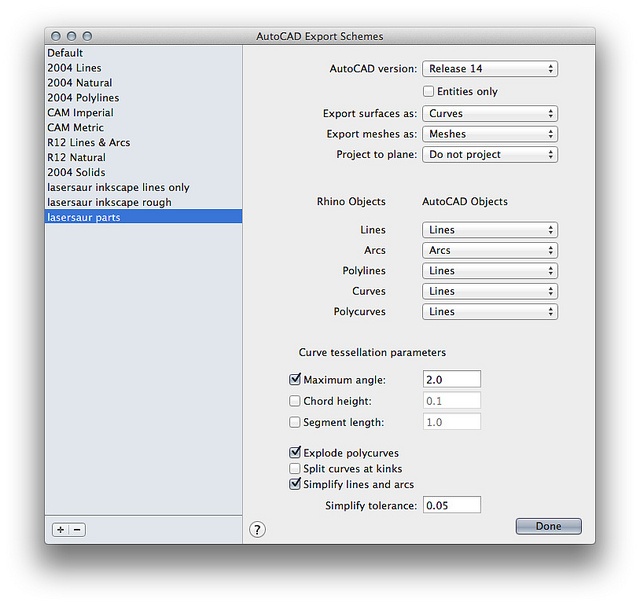Screen dimensions: 640x606
Task: Open the Curves object mapping dropdown
Action: point(490,291)
